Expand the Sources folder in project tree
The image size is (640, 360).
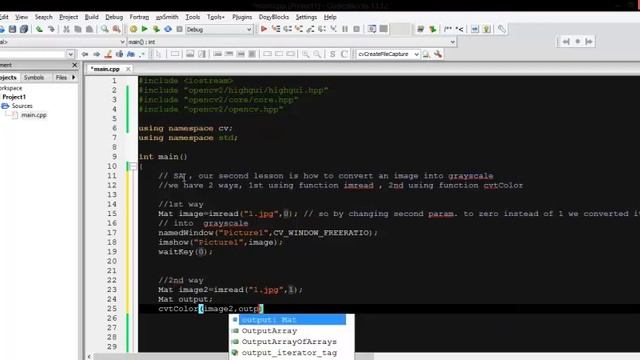5,106
